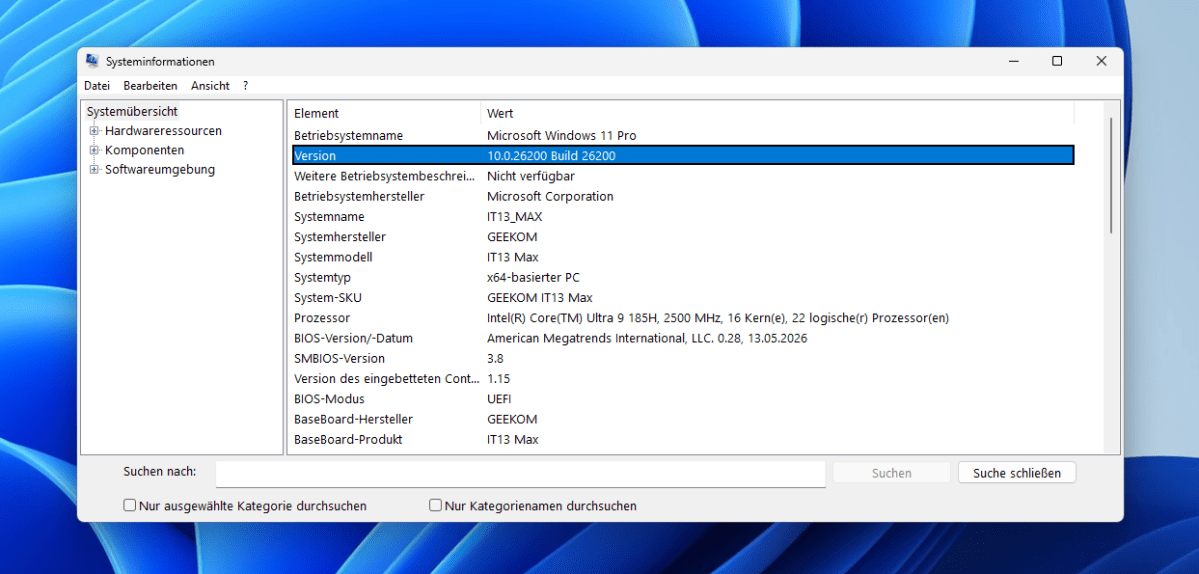Click the American Megatrends International value

point(648,338)
